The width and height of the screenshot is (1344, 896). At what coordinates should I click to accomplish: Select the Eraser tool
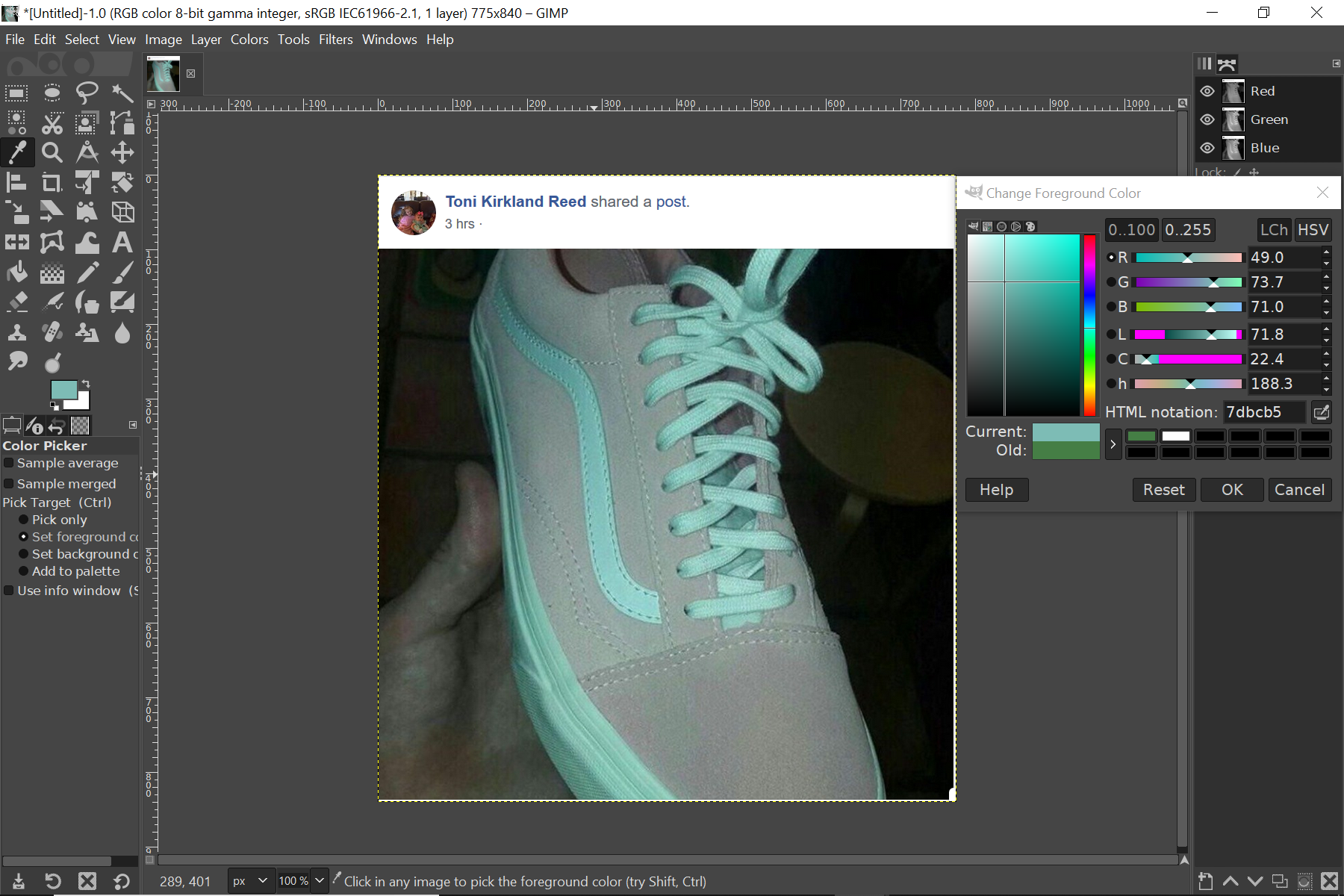[x=16, y=302]
